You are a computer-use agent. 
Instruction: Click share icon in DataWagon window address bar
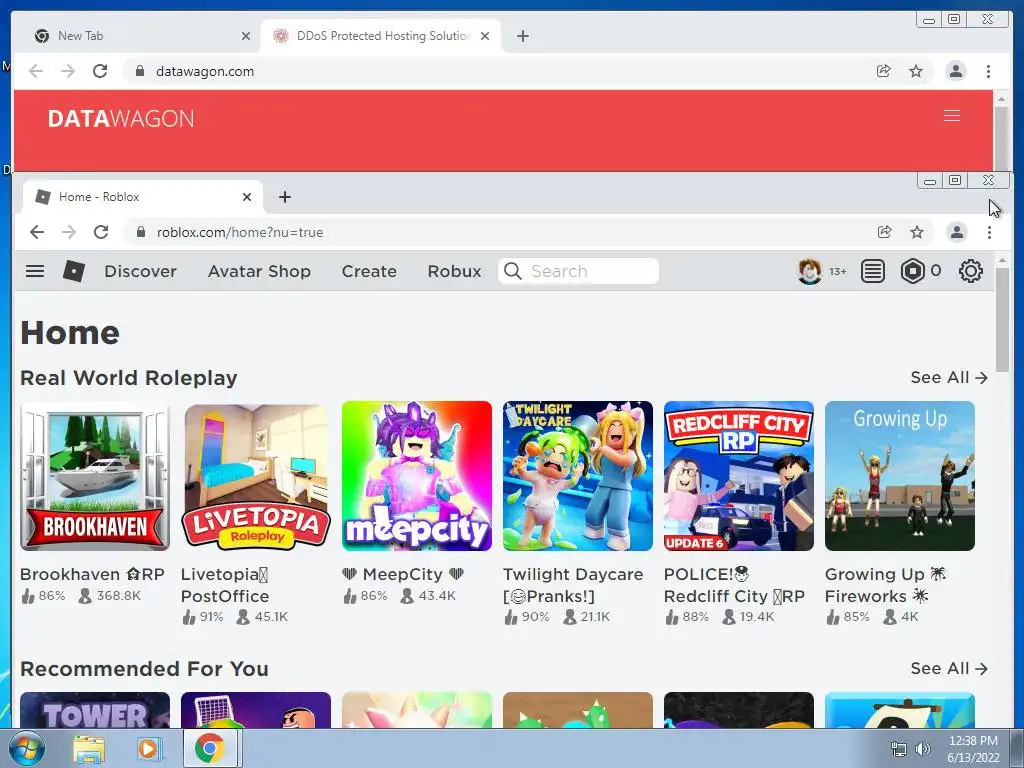pyautogui.click(x=884, y=71)
